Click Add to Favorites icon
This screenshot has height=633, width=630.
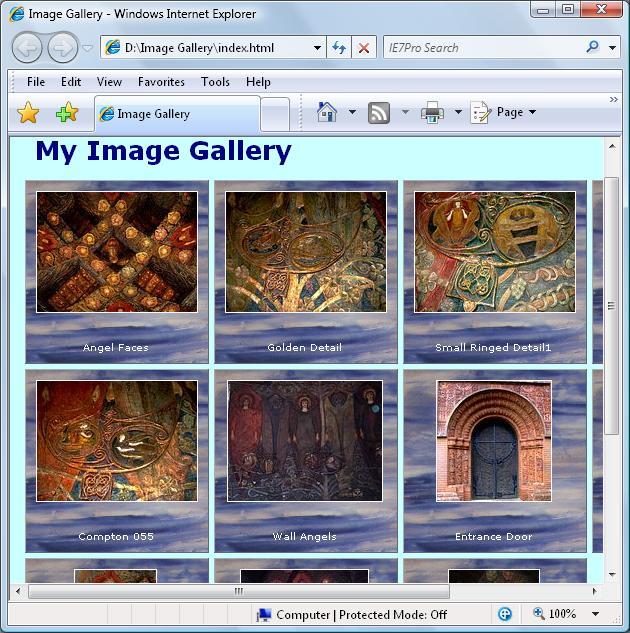pyautogui.click(x=67, y=112)
